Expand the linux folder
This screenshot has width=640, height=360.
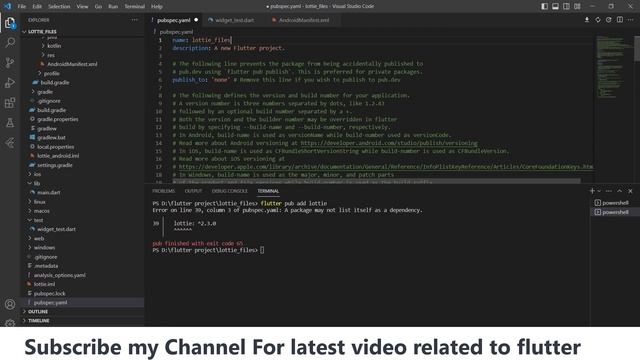(x=40, y=202)
